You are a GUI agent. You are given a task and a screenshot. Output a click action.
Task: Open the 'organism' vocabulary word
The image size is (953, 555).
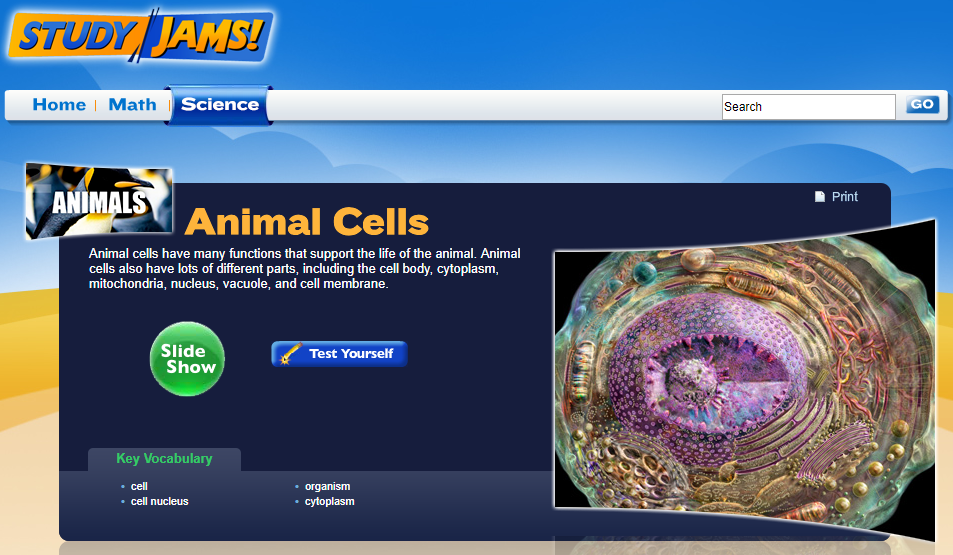point(327,486)
